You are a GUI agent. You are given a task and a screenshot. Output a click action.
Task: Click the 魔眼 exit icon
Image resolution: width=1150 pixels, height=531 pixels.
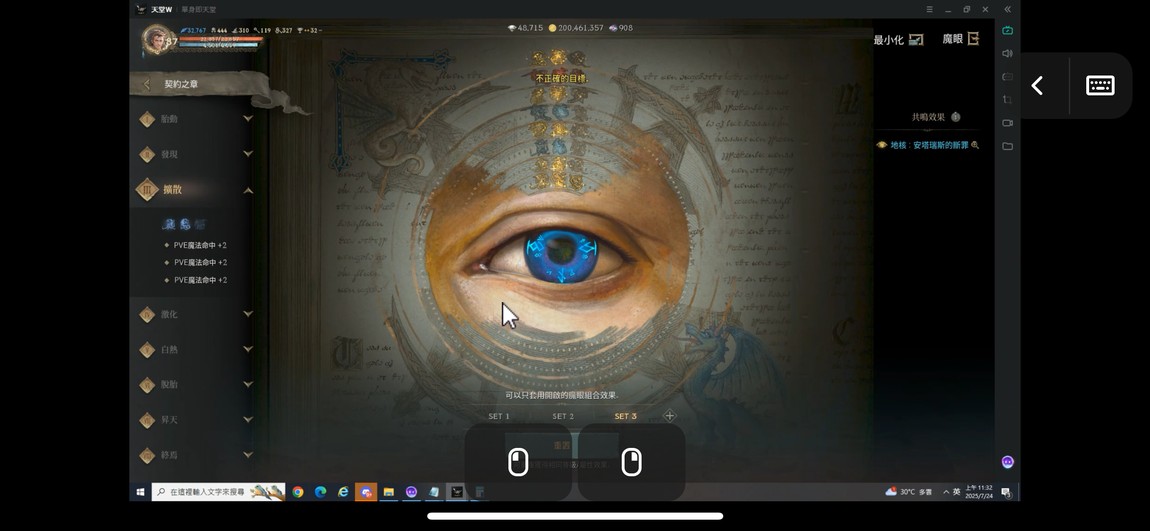pos(973,39)
